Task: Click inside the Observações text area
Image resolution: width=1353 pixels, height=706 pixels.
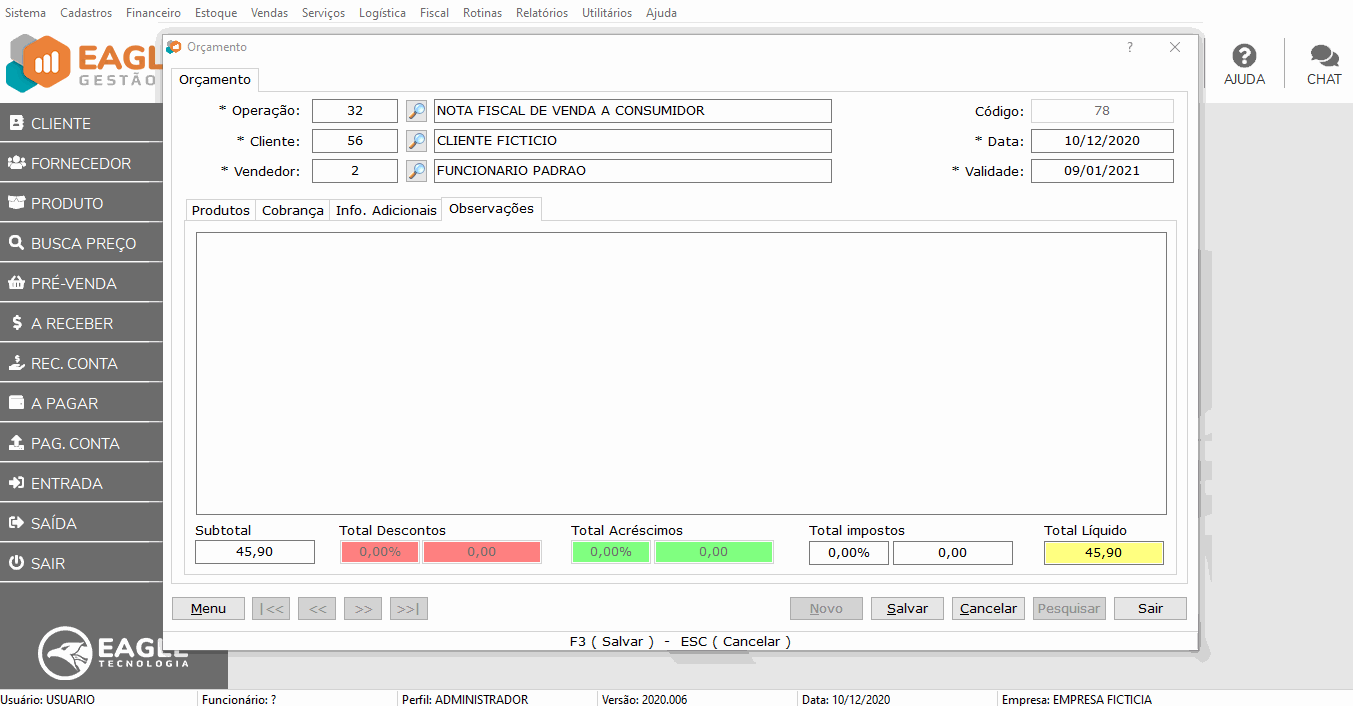Action: (680, 373)
